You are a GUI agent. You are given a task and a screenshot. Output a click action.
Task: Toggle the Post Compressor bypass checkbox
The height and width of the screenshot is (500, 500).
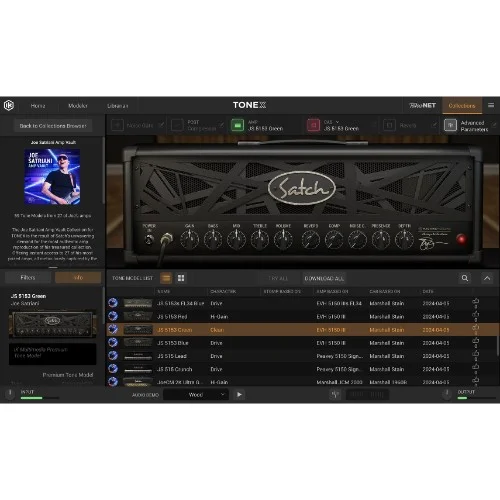point(221,125)
